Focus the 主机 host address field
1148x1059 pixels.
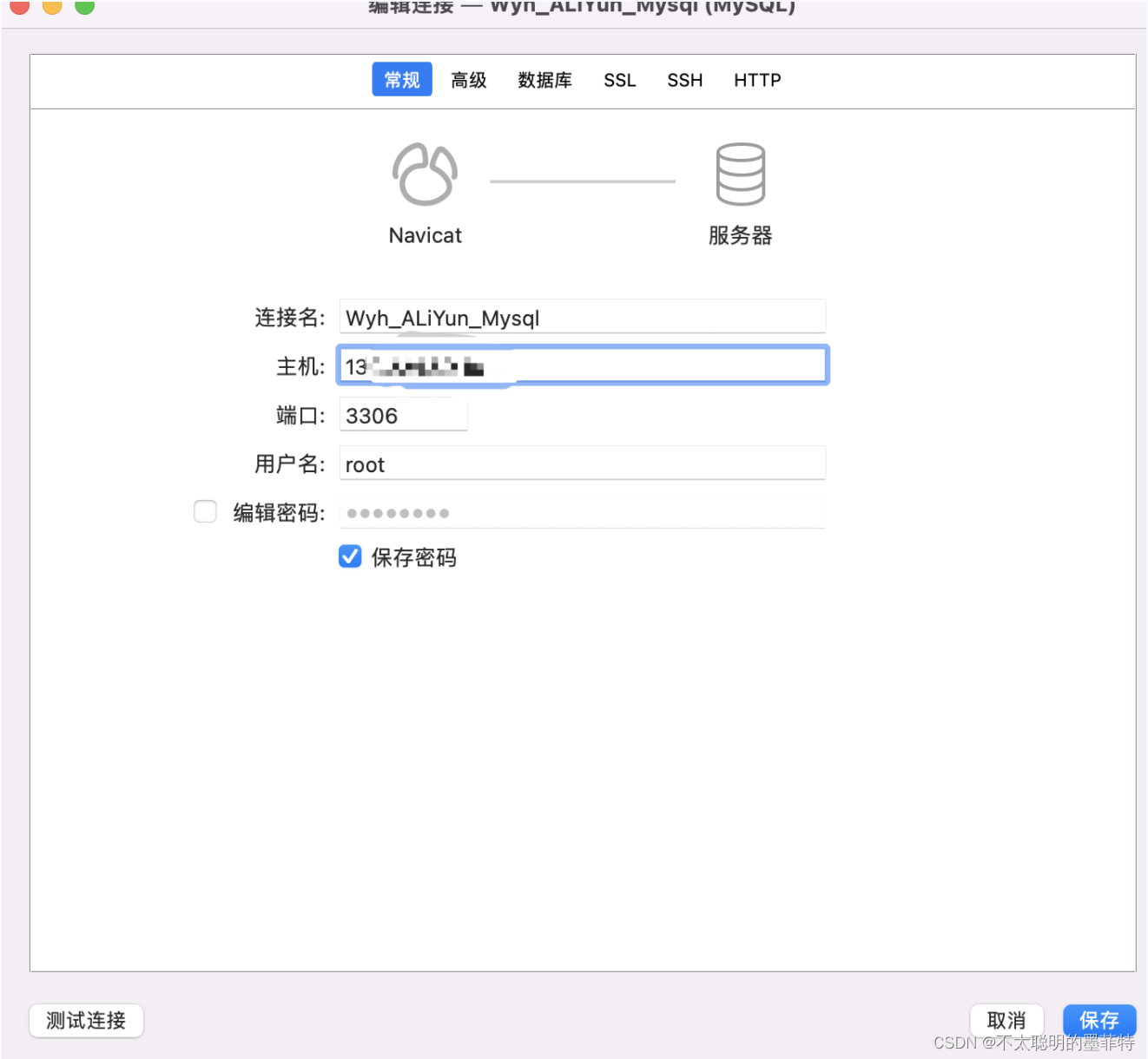tap(582, 365)
